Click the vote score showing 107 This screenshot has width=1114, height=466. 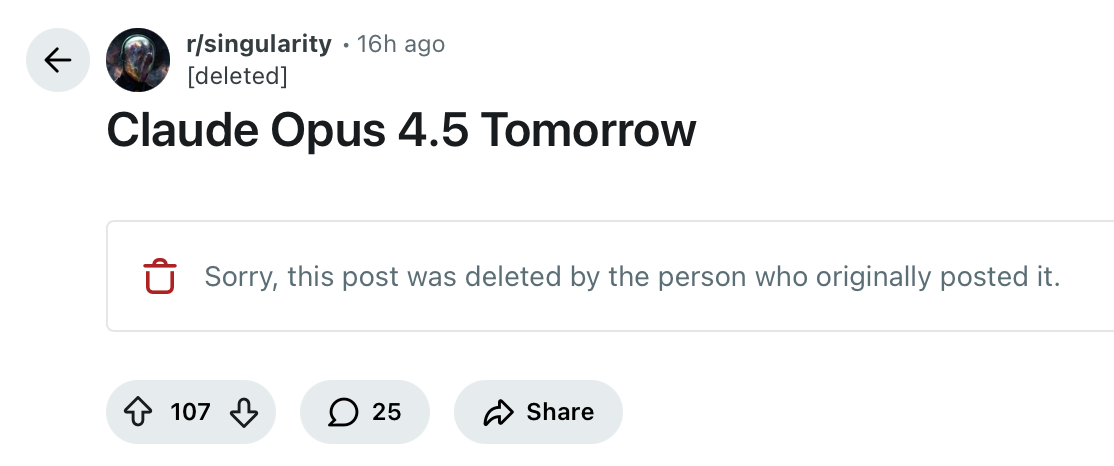click(190, 412)
